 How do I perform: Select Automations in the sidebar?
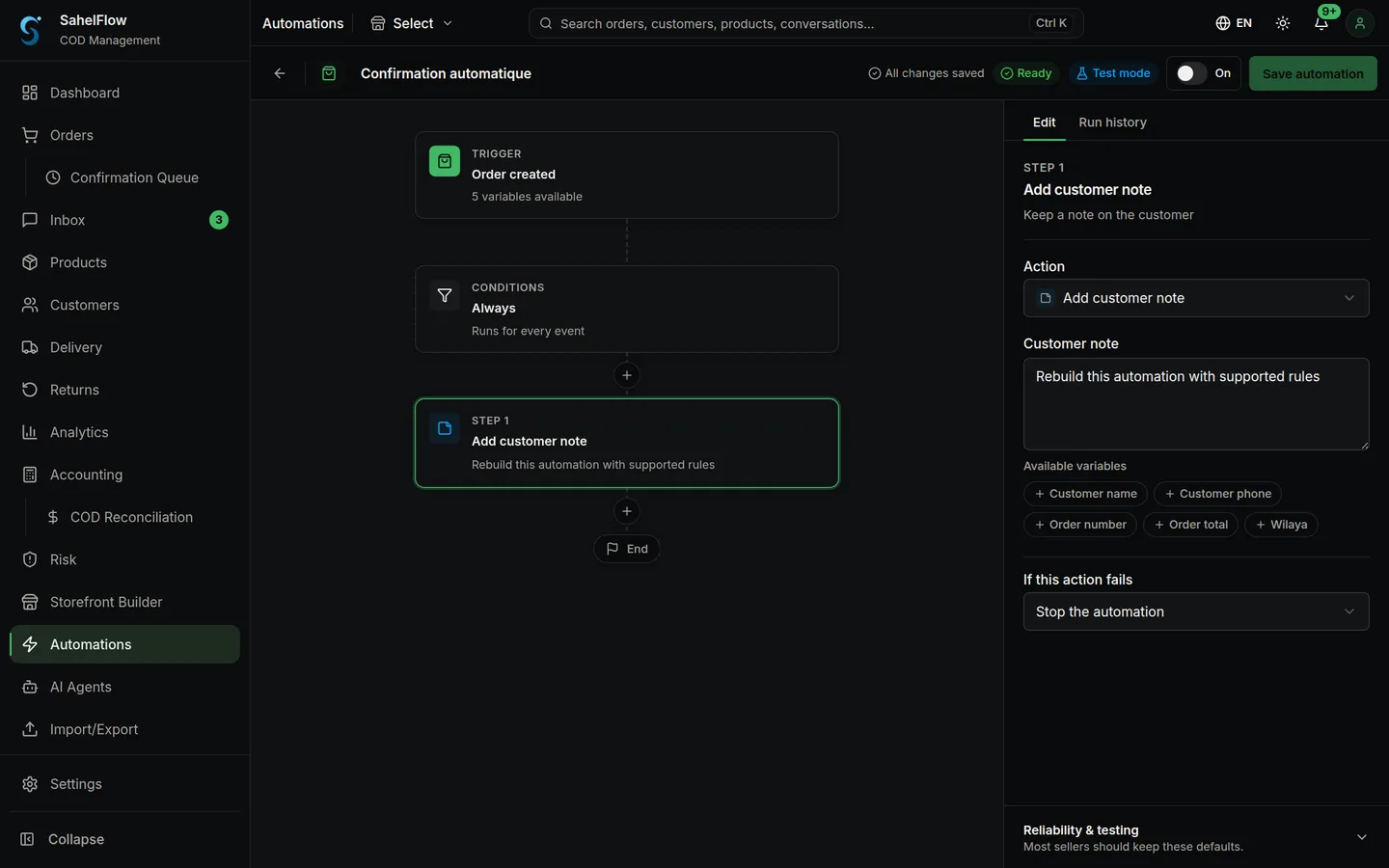click(x=124, y=644)
